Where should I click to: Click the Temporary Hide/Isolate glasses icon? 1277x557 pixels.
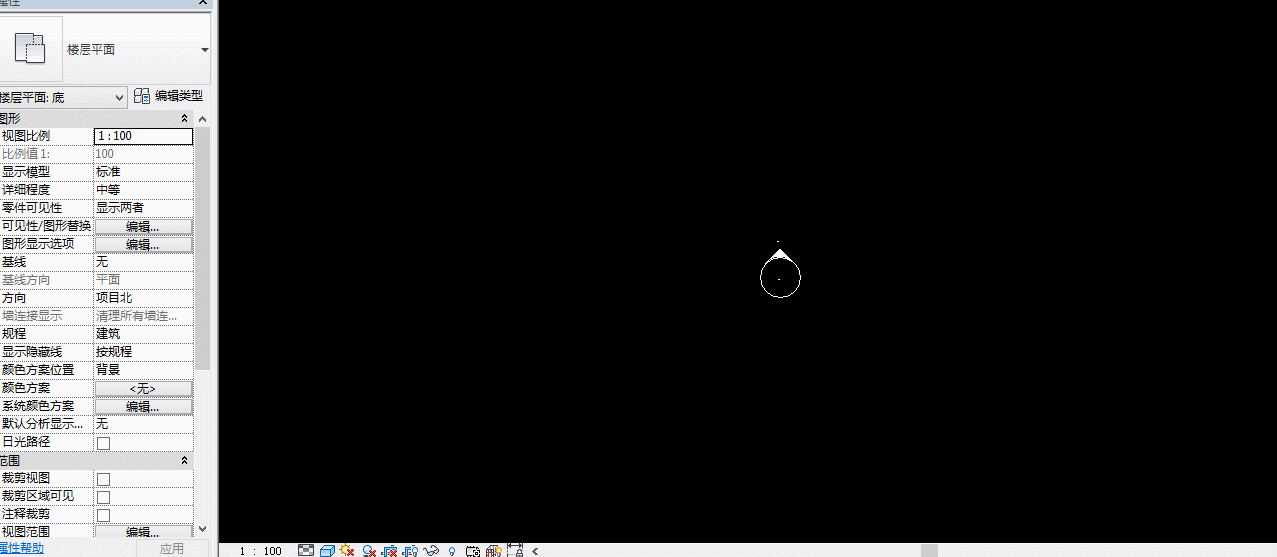(x=431, y=551)
